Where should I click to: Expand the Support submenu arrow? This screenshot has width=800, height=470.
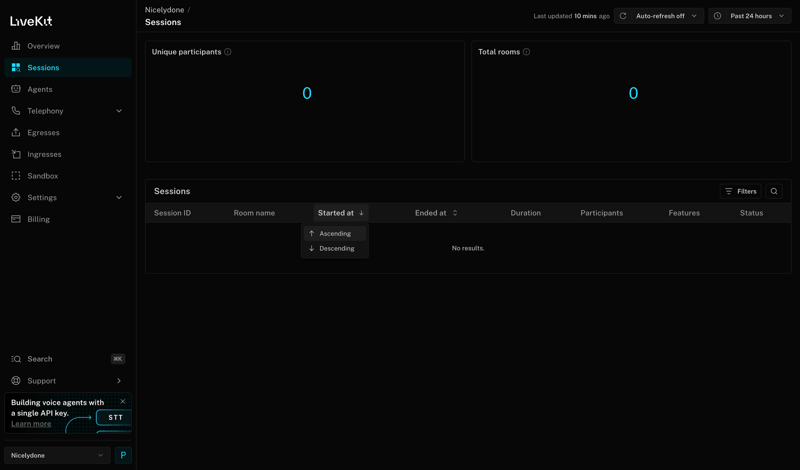119,381
